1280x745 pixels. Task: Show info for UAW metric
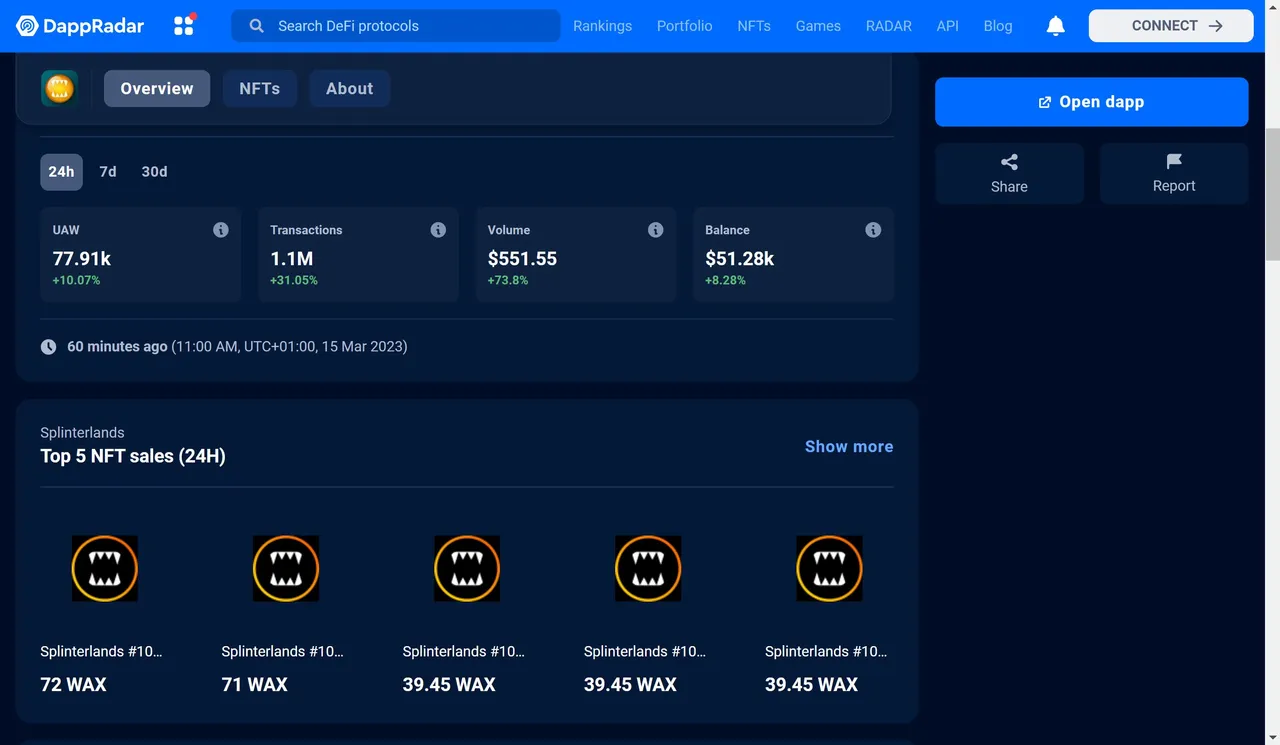click(x=221, y=230)
